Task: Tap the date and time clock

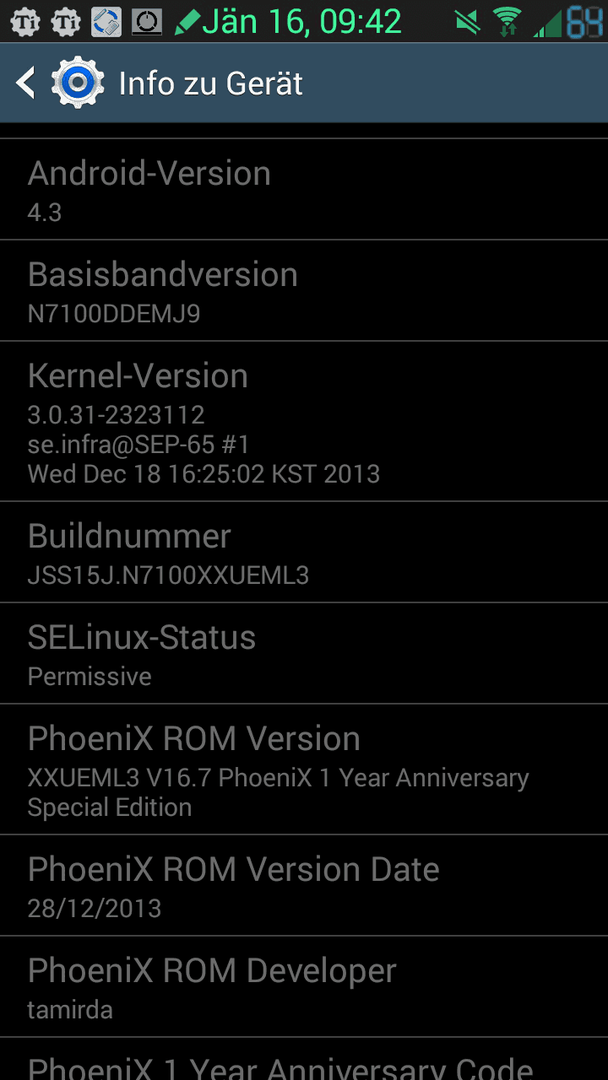Action: pyautogui.click(x=302, y=21)
